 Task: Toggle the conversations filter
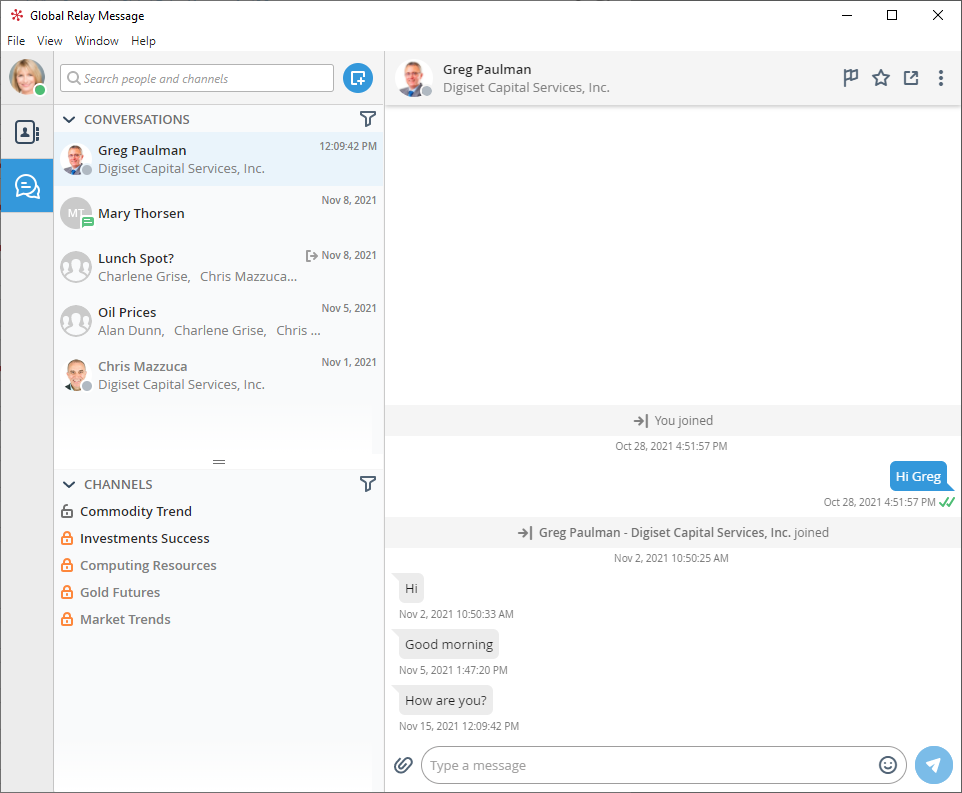[x=368, y=118]
